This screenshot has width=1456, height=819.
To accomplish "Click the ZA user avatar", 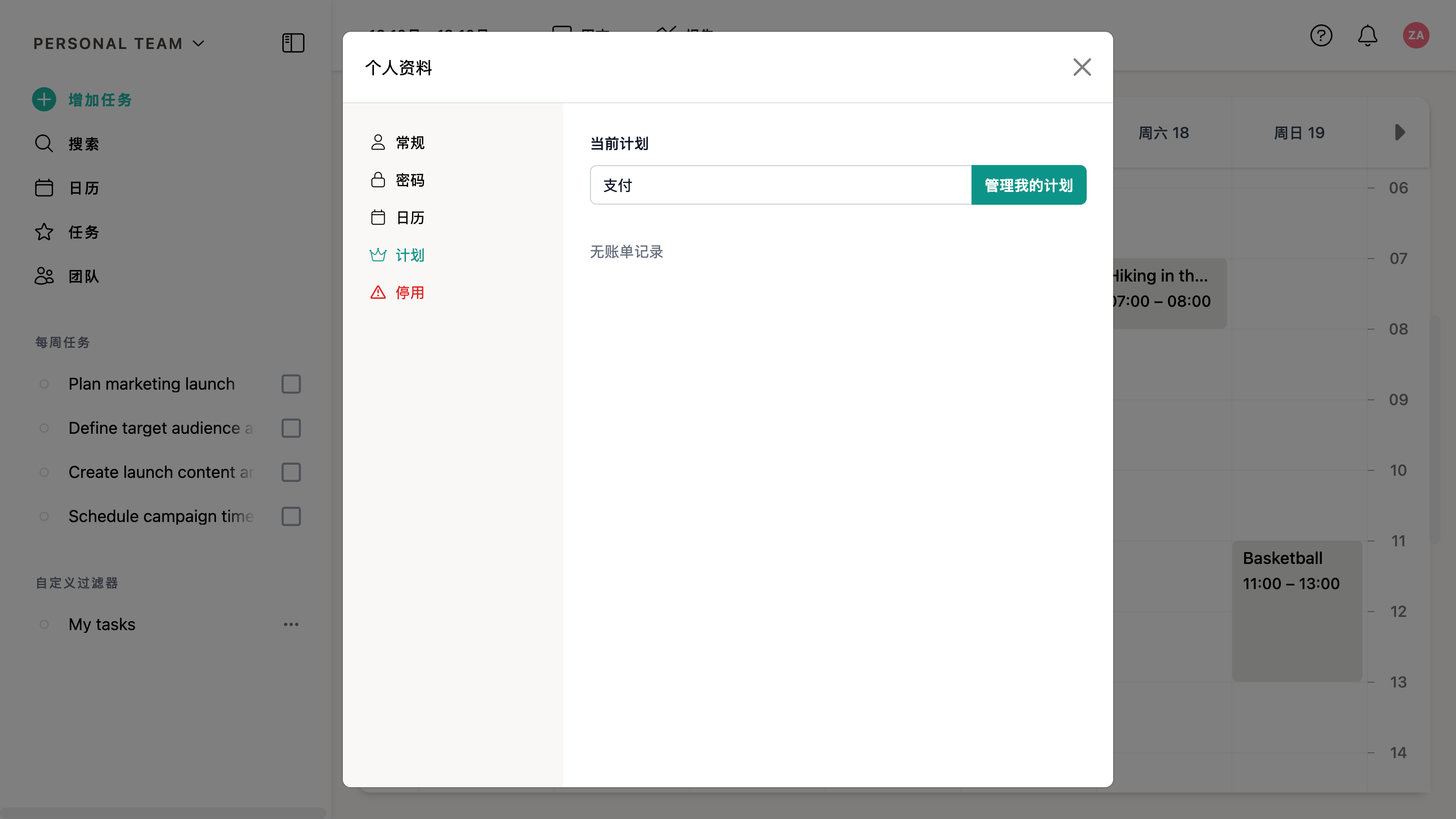I will tap(1415, 36).
